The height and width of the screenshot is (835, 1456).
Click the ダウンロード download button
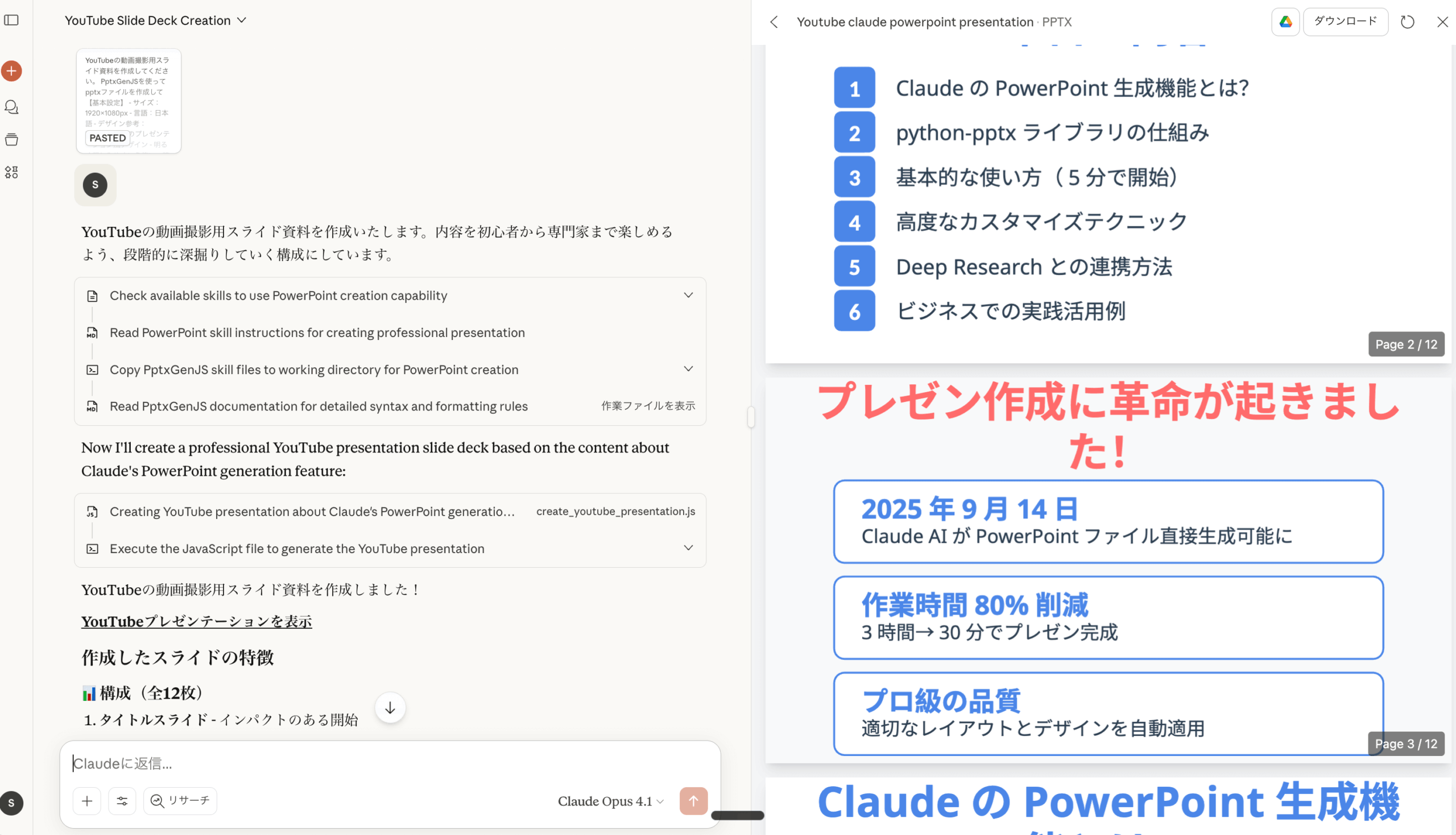coord(1345,22)
